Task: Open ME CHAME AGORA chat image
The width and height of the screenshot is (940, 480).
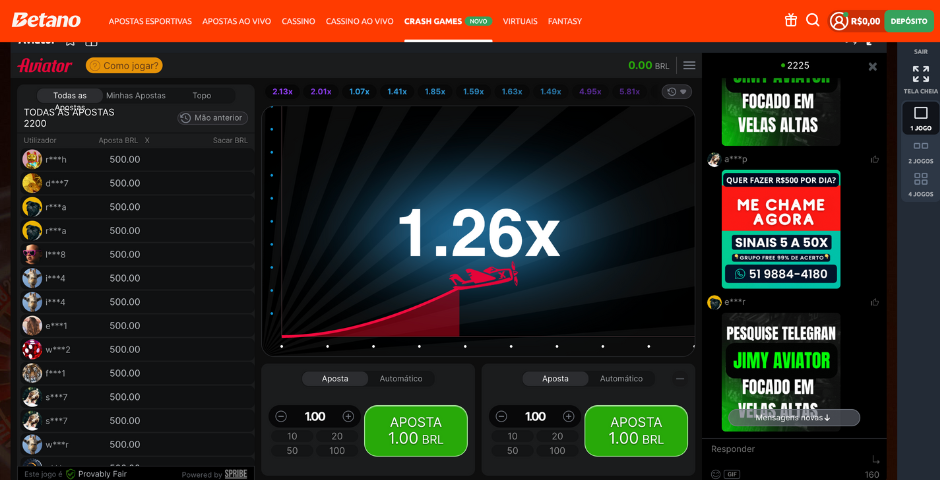Action: coord(781,230)
